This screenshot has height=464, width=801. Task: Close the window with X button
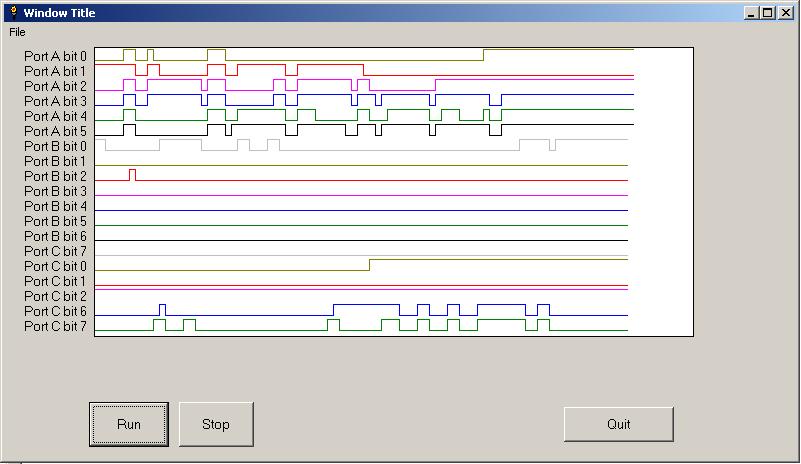point(784,13)
